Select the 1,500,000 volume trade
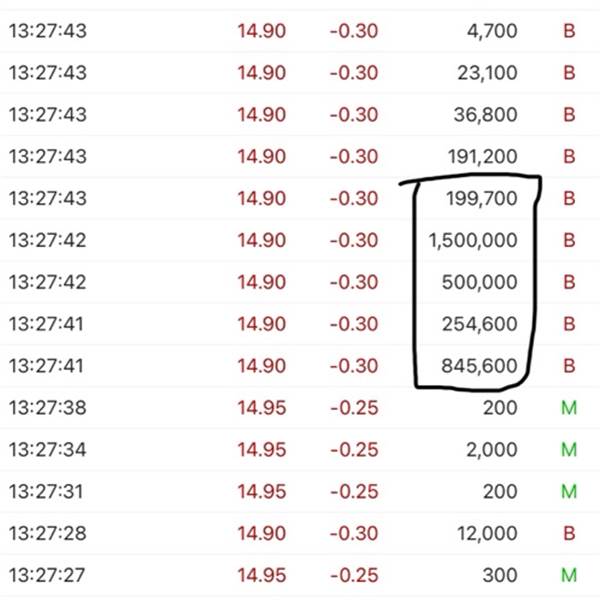This screenshot has width=600, height=600. tap(472, 240)
